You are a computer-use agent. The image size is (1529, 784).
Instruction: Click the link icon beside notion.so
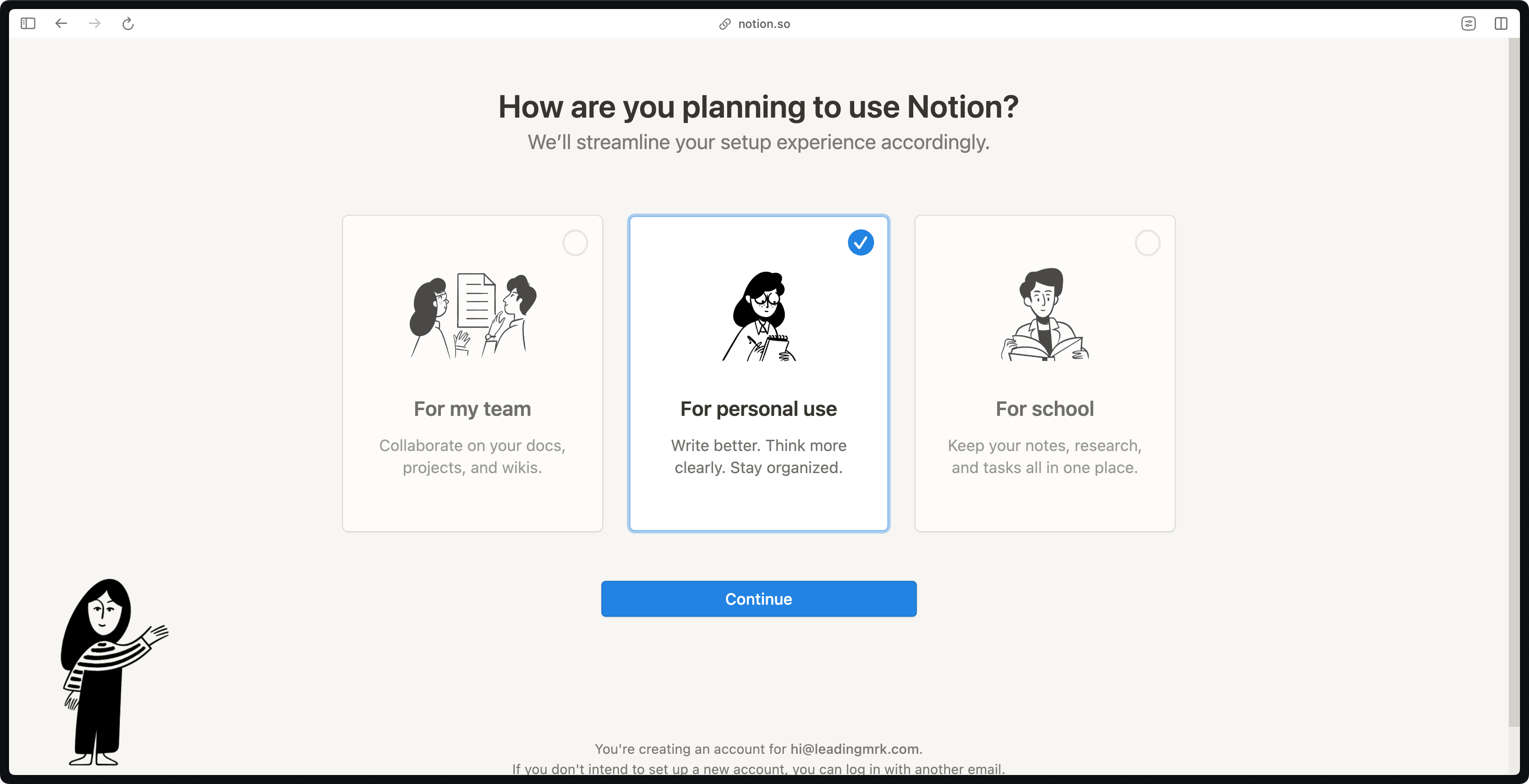pos(725,24)
